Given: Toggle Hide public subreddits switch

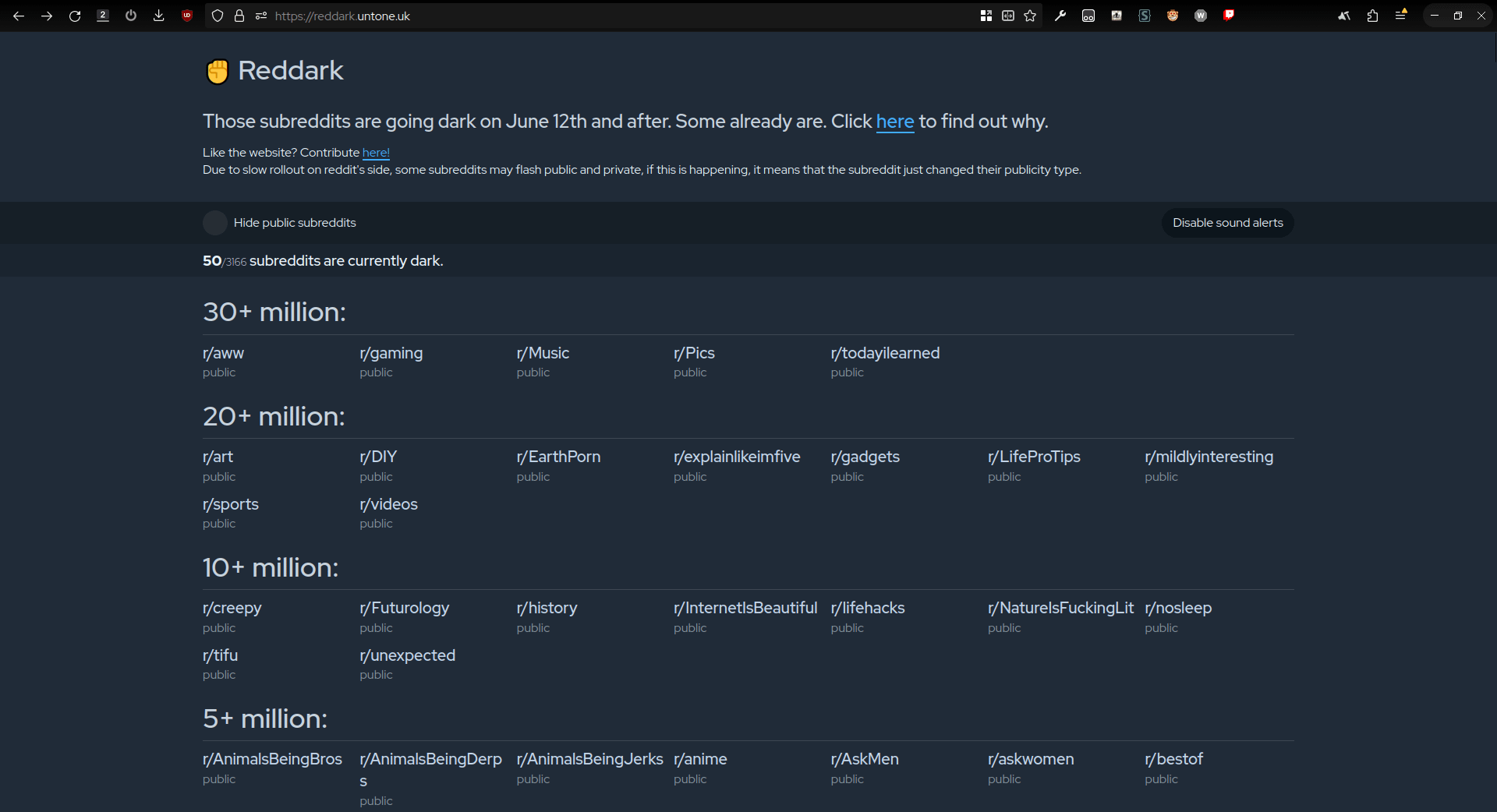Looking at the screenshot, I should (x=215, y=223).
